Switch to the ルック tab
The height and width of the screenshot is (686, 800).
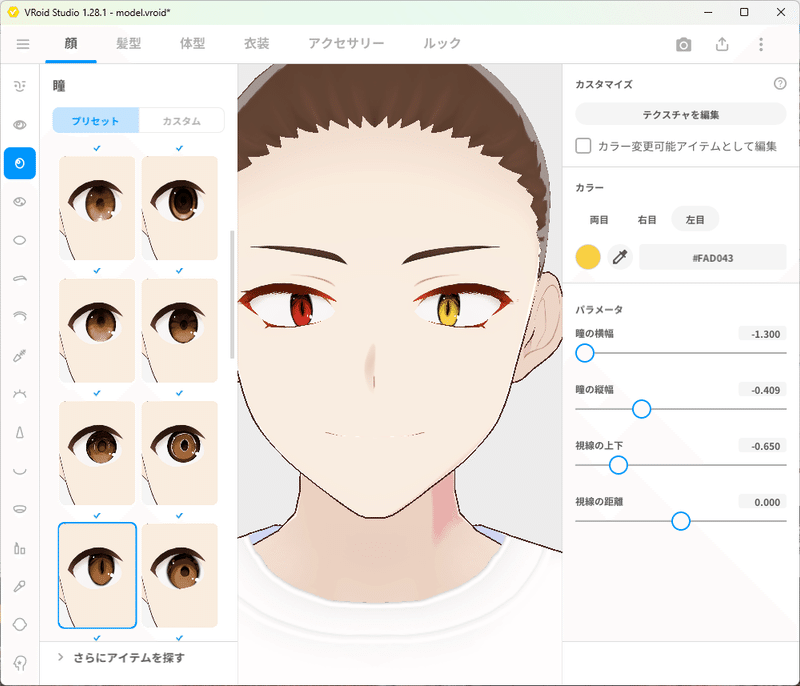(442, 44)
